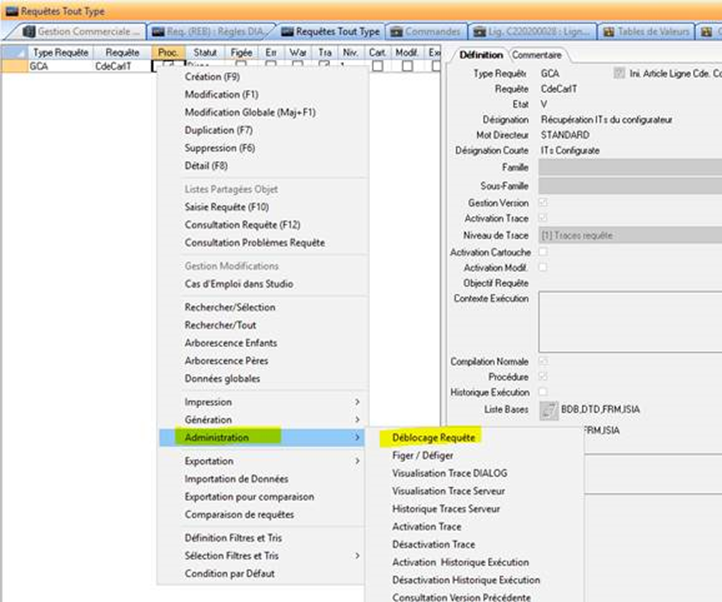The height and width of the screenshot is (602, 722).
Task: Toggle the Gestion Version checkbox
Action: pos(543,203)
